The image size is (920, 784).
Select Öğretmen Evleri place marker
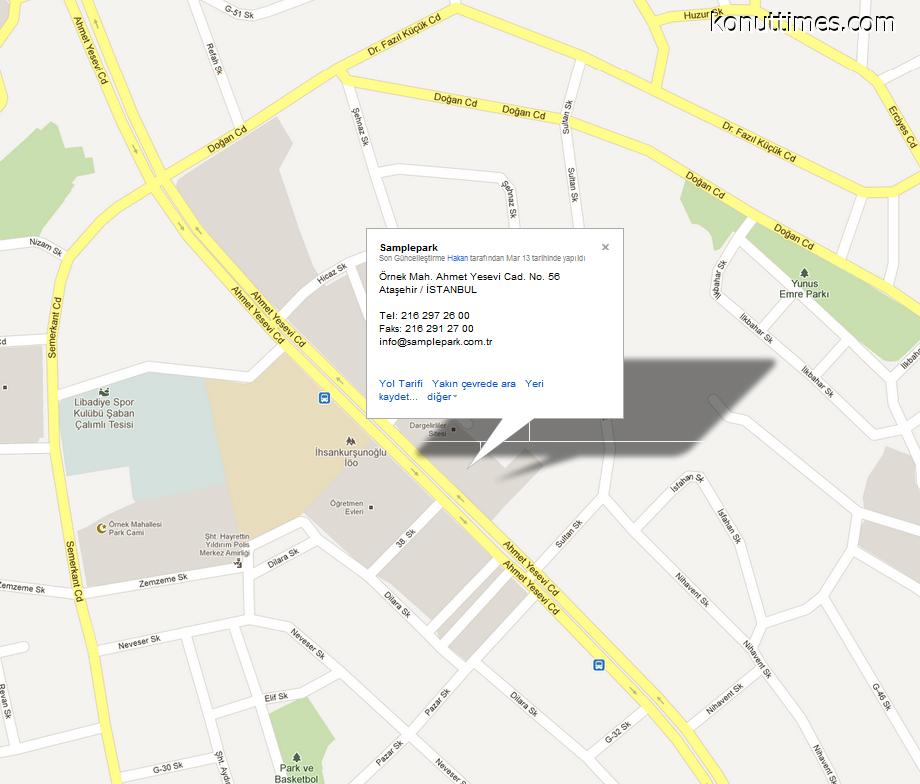(x=370, y=508)
